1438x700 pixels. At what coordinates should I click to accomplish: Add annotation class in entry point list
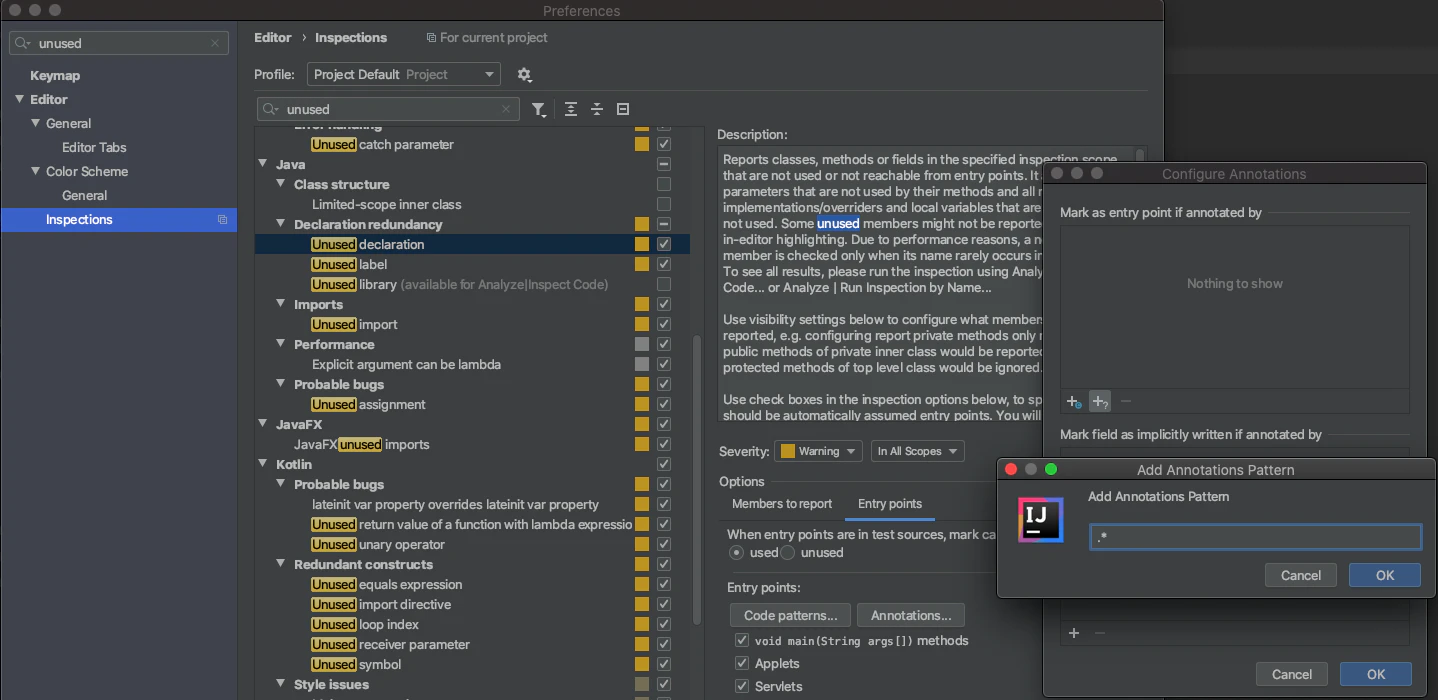(1073, 401)
